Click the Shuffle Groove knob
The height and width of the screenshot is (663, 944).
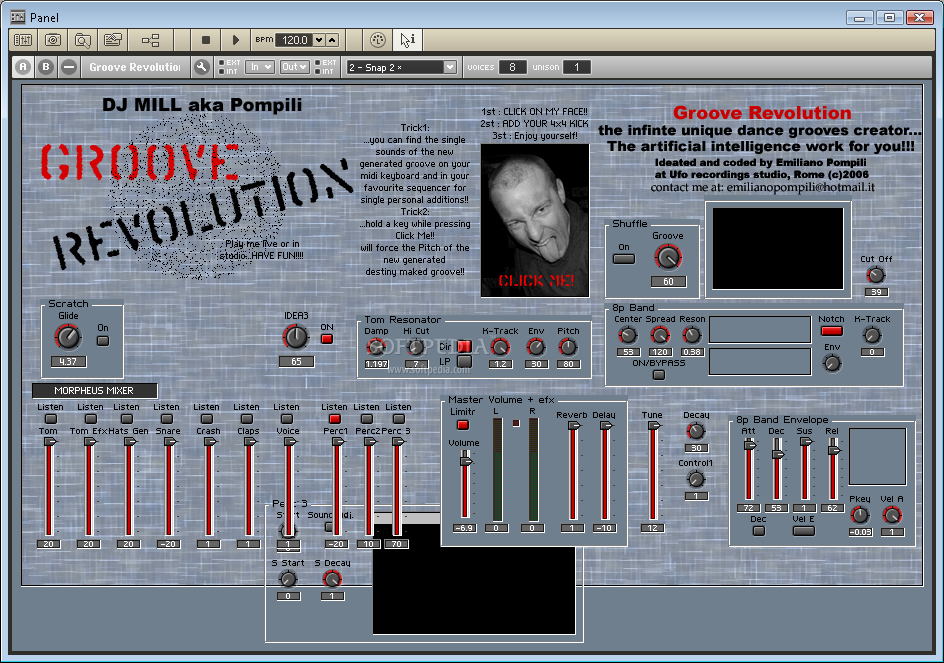pos(668,257)
